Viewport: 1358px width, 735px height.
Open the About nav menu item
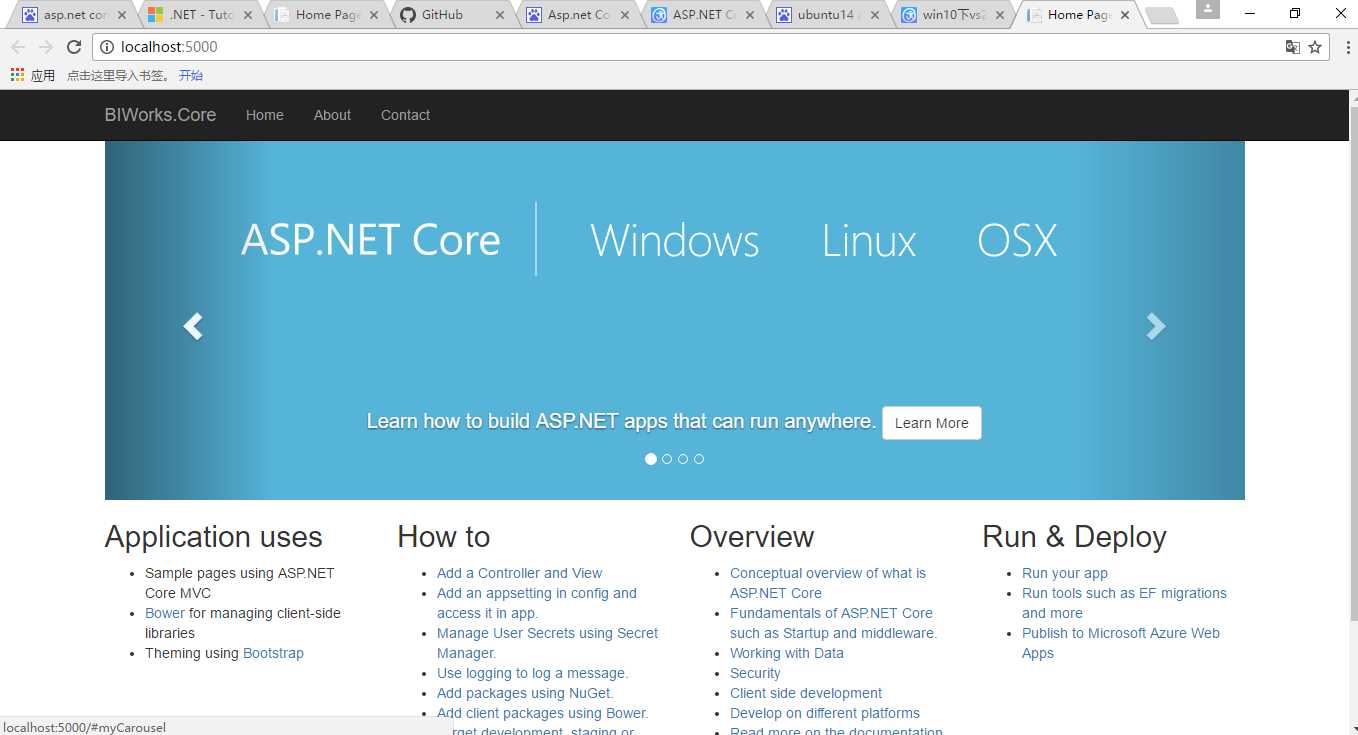pos(332,115)
